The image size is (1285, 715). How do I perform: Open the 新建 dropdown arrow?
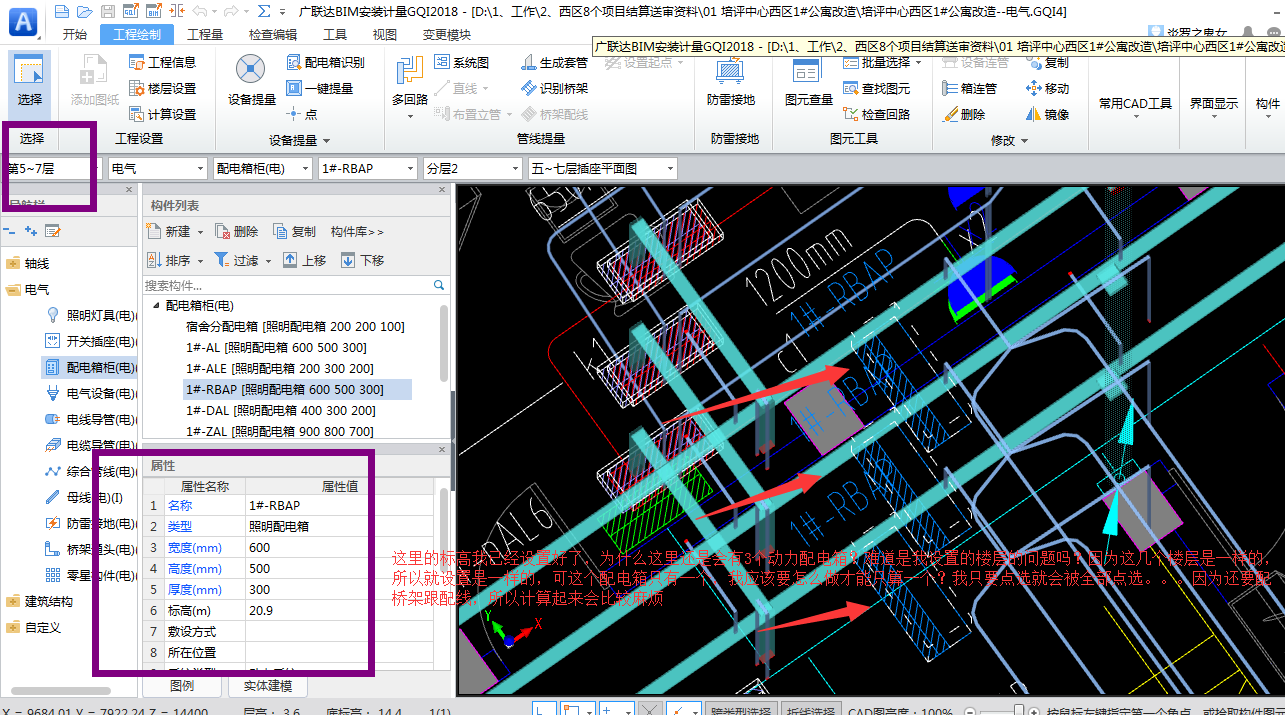pyautogui.click(x=200, y=232)
